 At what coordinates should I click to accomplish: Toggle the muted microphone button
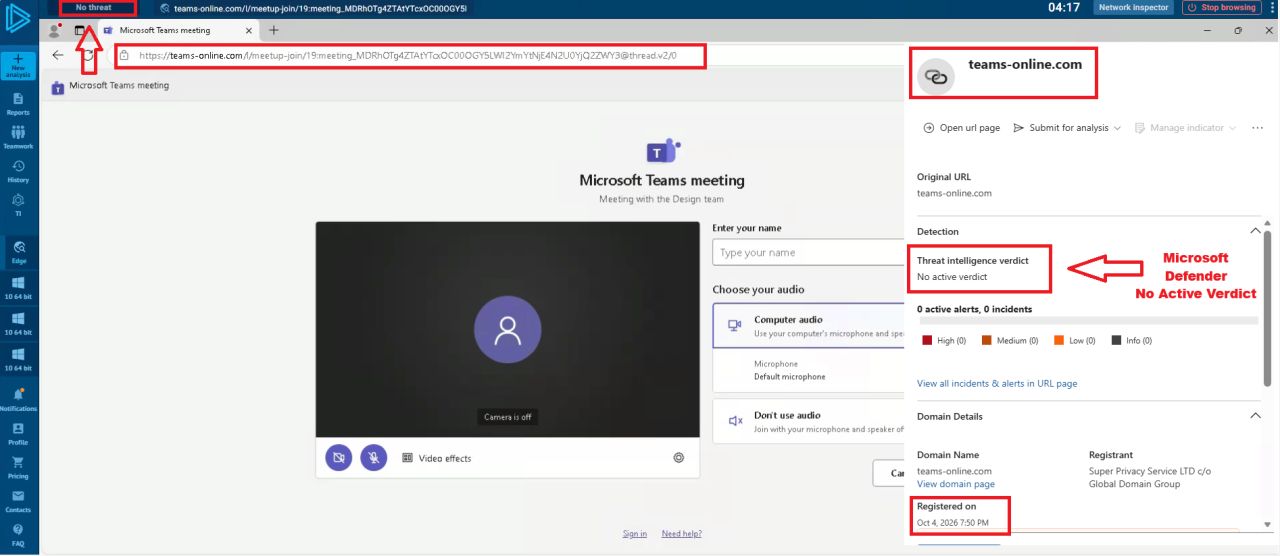pos(374,458)
